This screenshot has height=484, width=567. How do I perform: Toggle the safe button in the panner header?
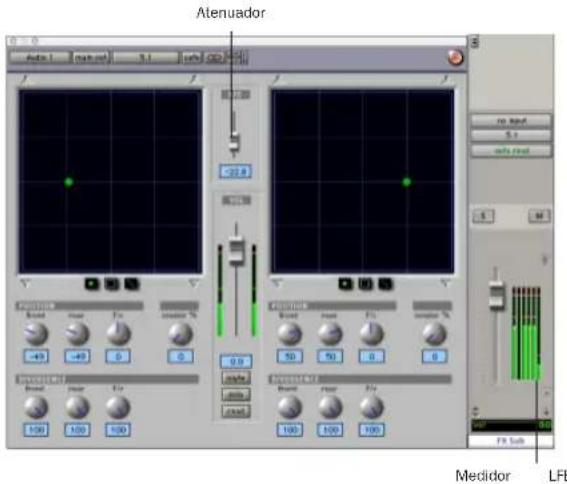click(192, 58)
